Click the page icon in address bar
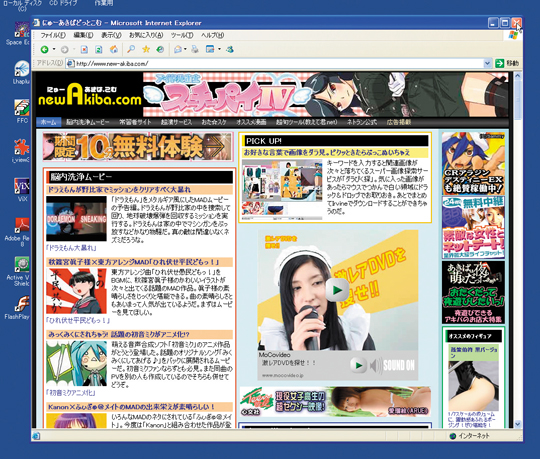The image size is (540, 459). click(70, 63)
